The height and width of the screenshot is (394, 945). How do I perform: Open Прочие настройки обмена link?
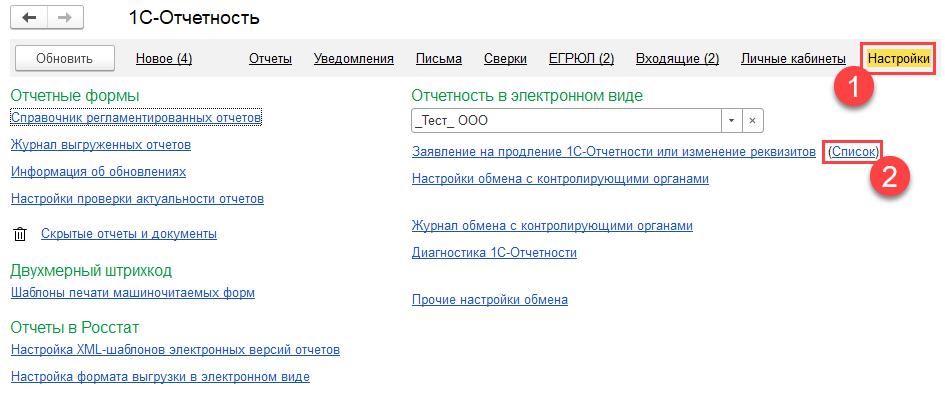click(x=489, y=299)
